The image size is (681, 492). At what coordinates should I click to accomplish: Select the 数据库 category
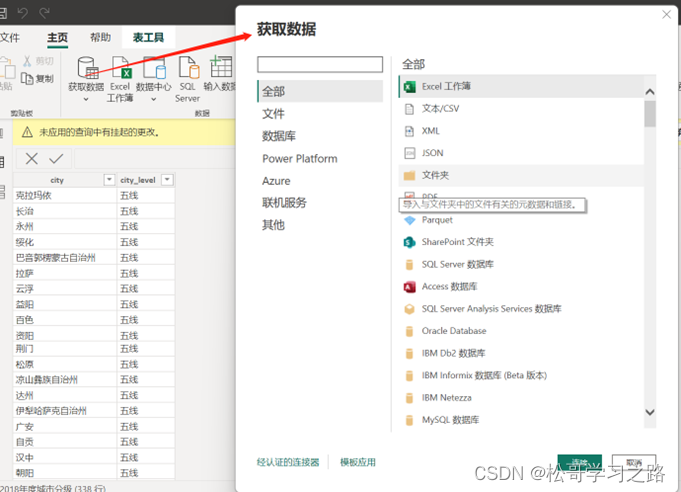[x=279, y=136]
